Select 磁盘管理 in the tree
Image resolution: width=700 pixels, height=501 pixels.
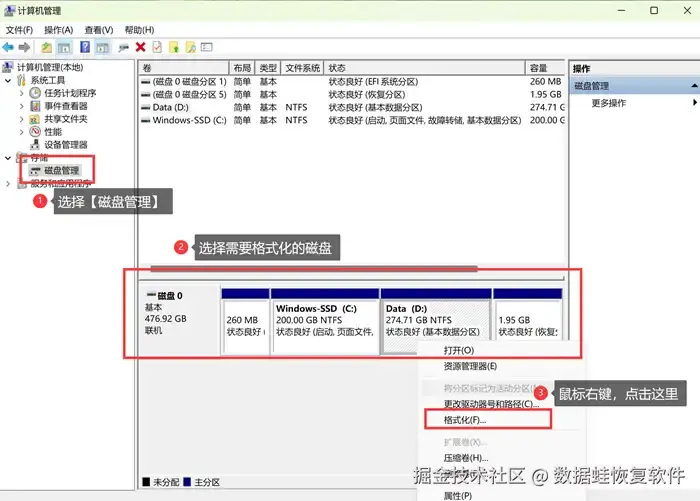61,171
